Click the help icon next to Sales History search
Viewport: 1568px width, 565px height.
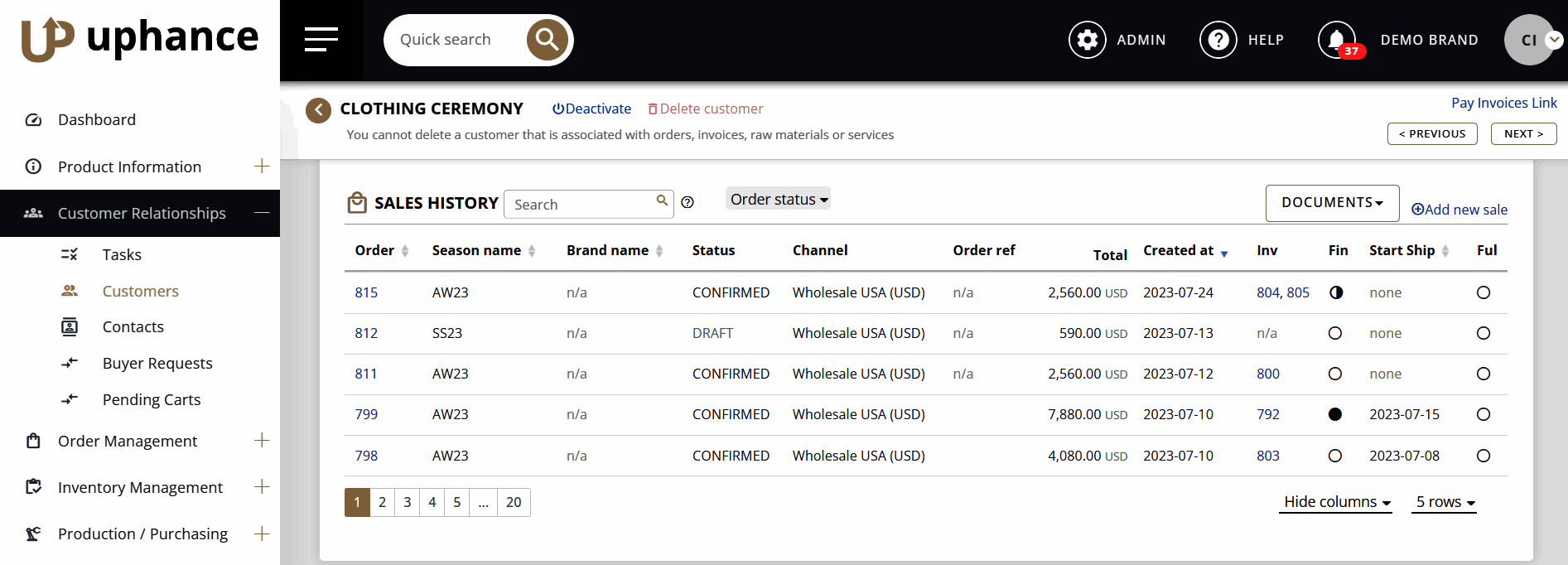click(x=688, y=202)
